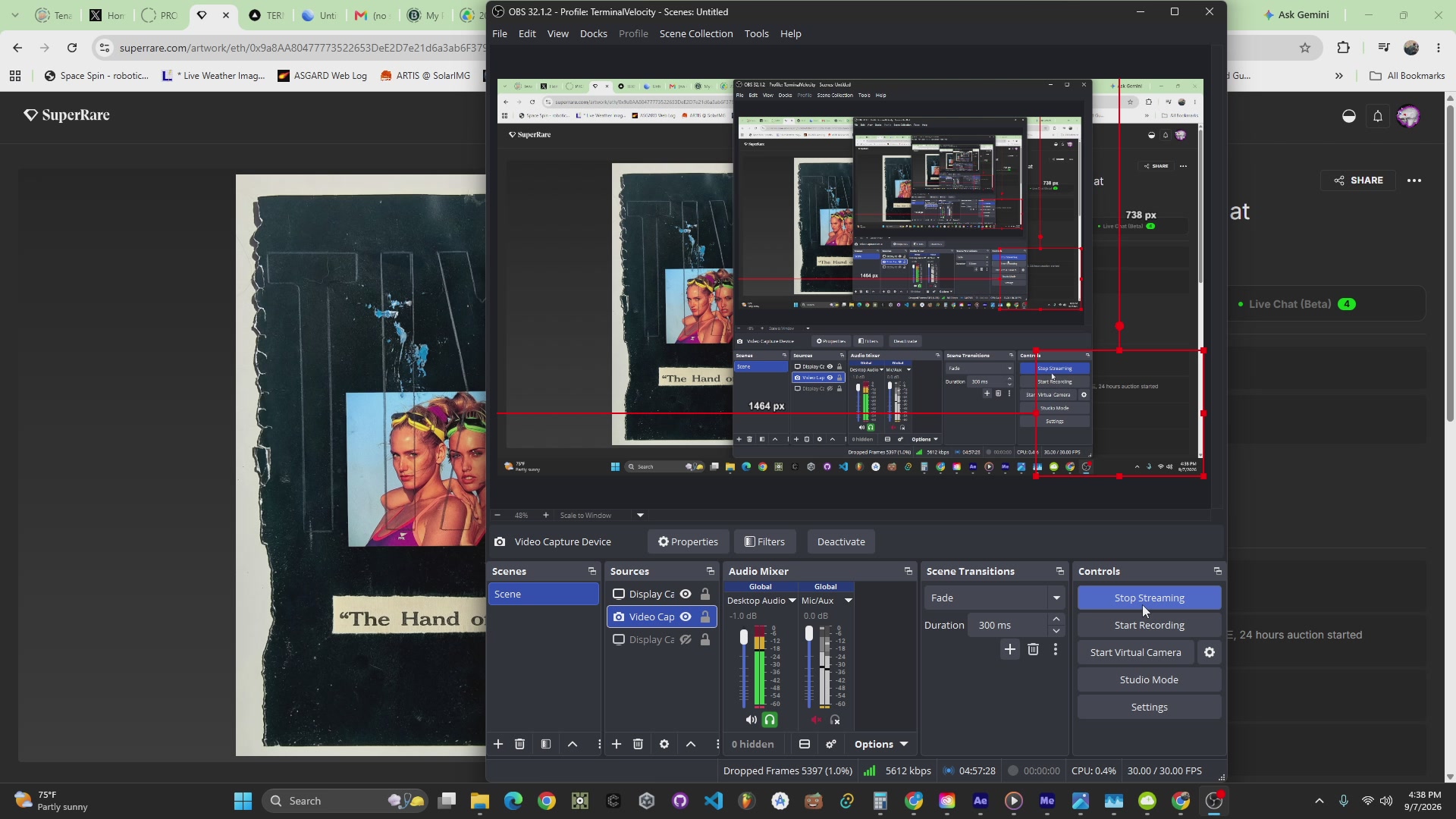Open Virtual Camera settings gear
This screenshot has height=819, width=1456.
[1210, 653]
